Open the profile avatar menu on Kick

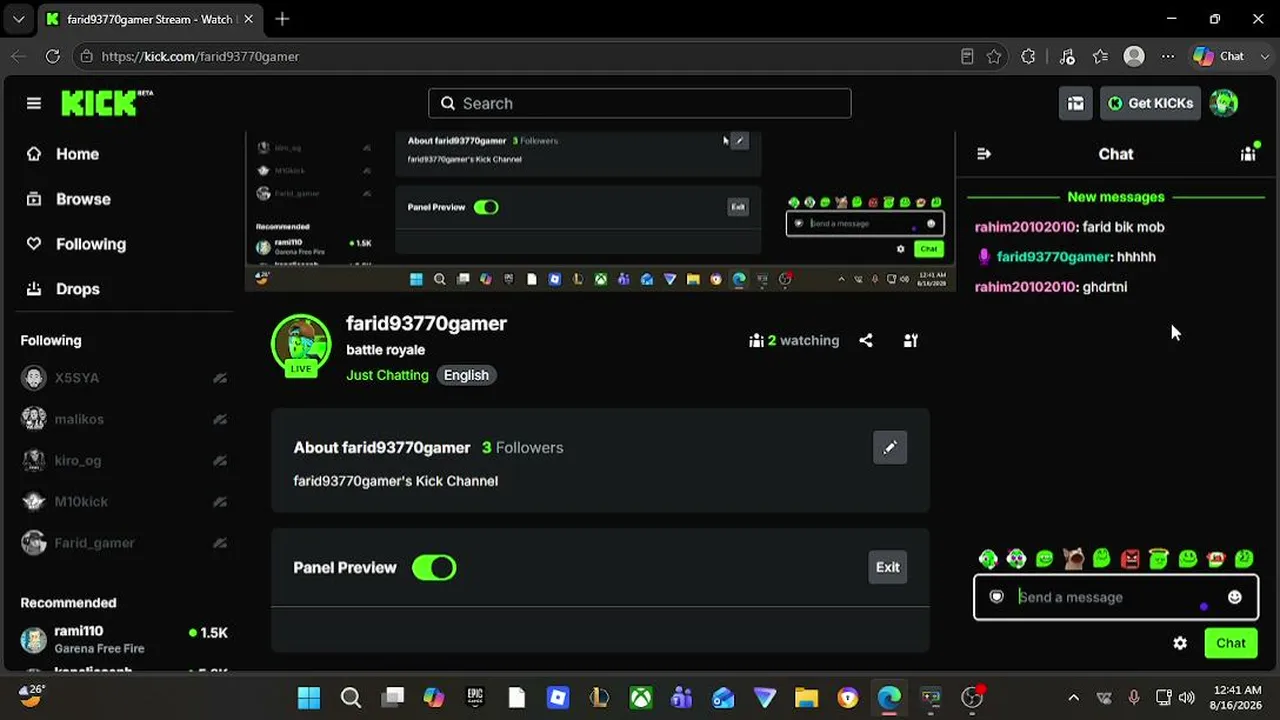[x=1224, y=103]
